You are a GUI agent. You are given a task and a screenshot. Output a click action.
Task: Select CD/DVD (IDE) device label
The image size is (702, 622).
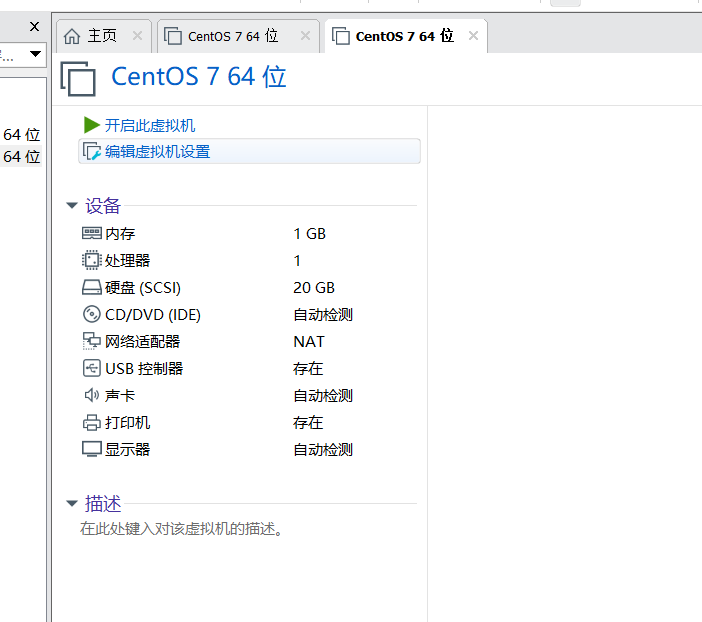[x=153, y=315]
